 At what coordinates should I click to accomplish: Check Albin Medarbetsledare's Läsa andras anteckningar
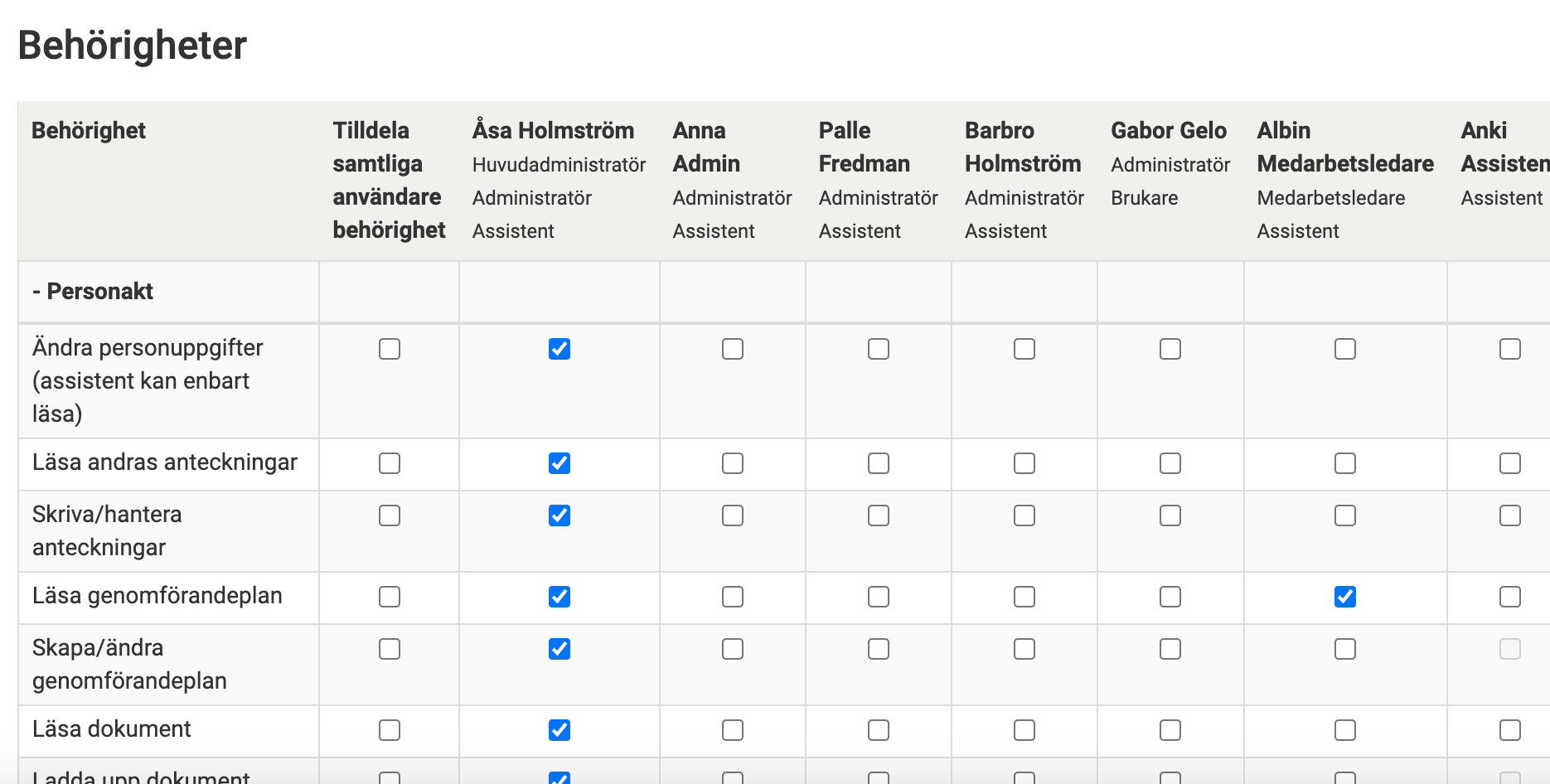(x=1344, y=463)
